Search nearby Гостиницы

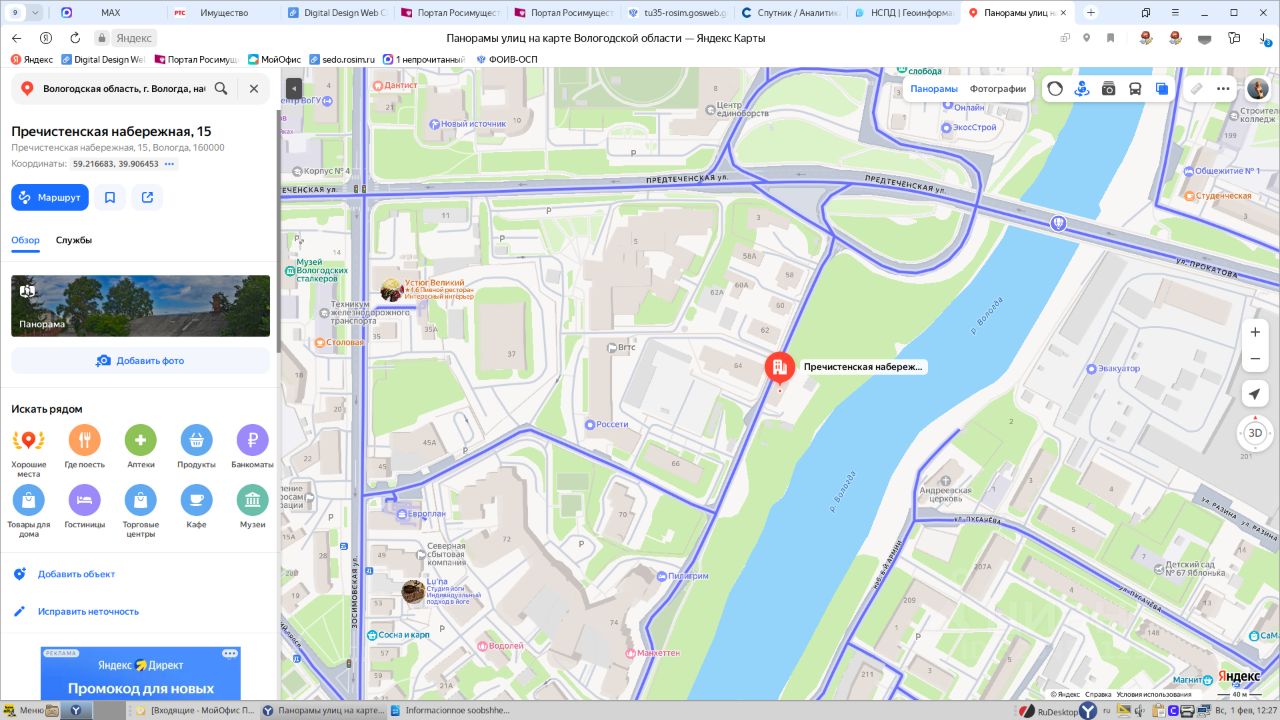85,507
